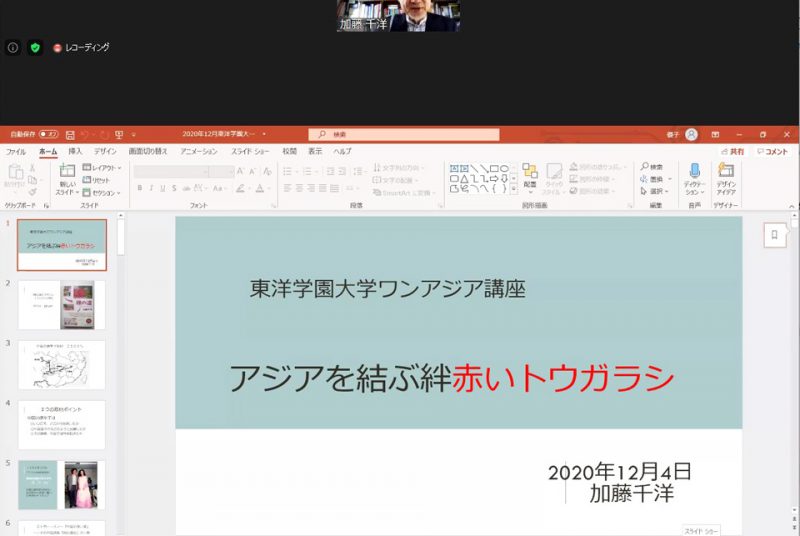
Task: Click the 検索 (Find) button in editing group
Action: click(652, 167)
